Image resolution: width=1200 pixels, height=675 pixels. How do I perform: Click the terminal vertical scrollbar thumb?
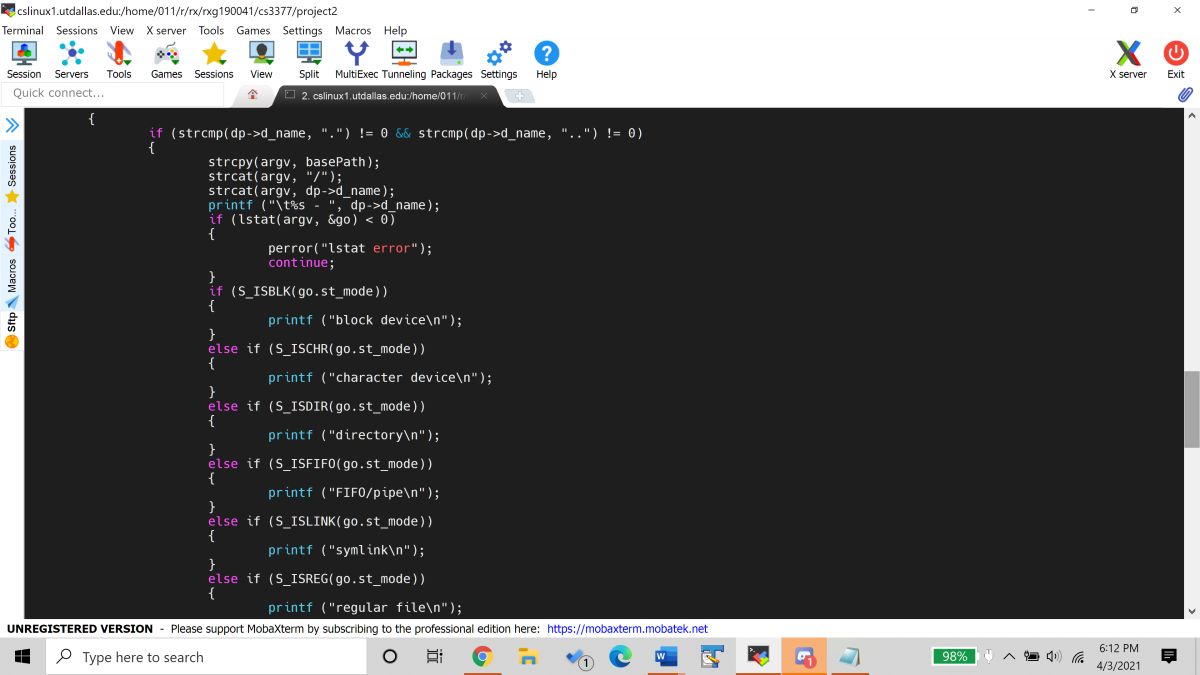pyautogui.click(x=1191, y=409)
